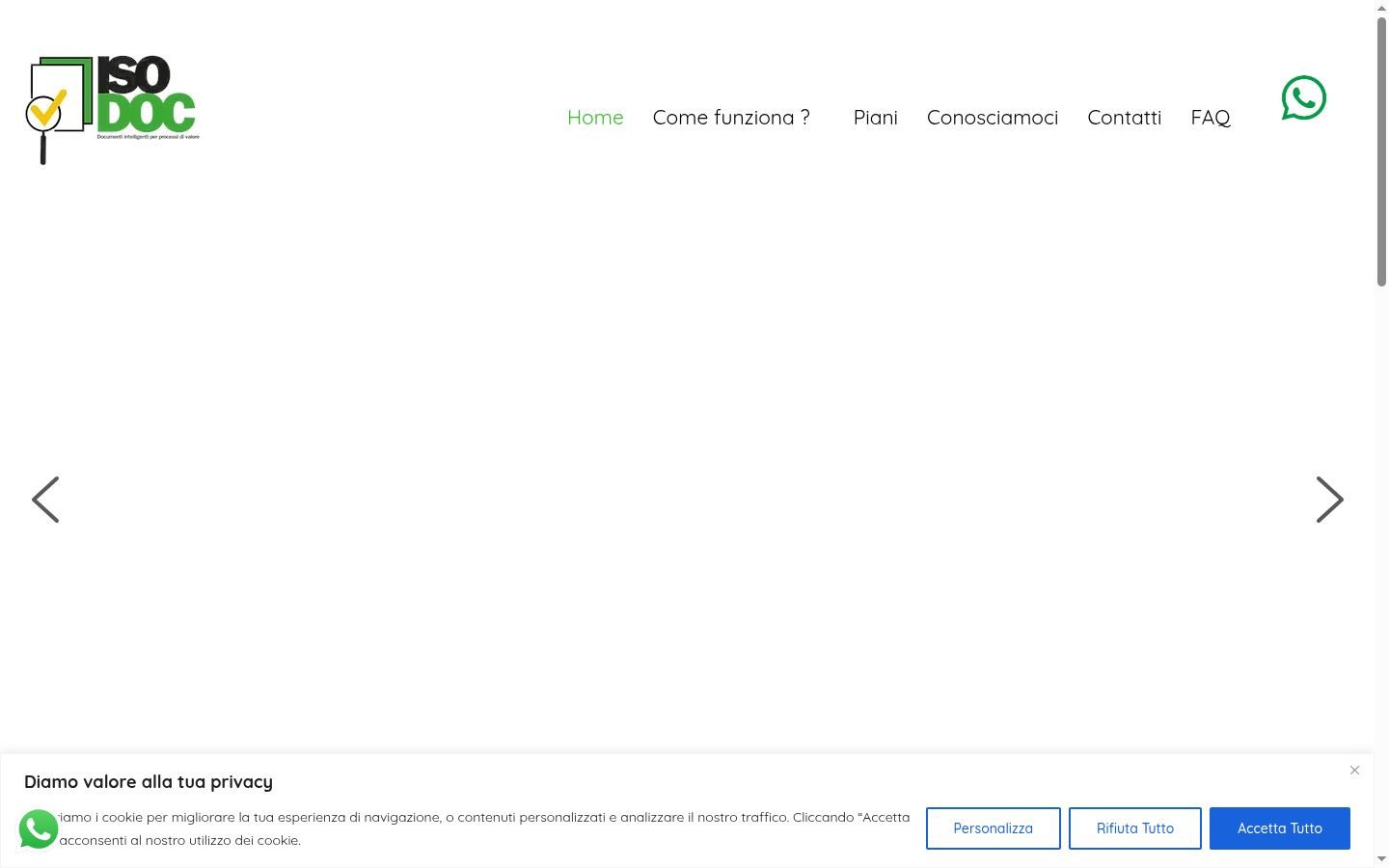Screen dimensions: 1389x868
Task: Click the scrollbar down arrow
Action: 1381,859
